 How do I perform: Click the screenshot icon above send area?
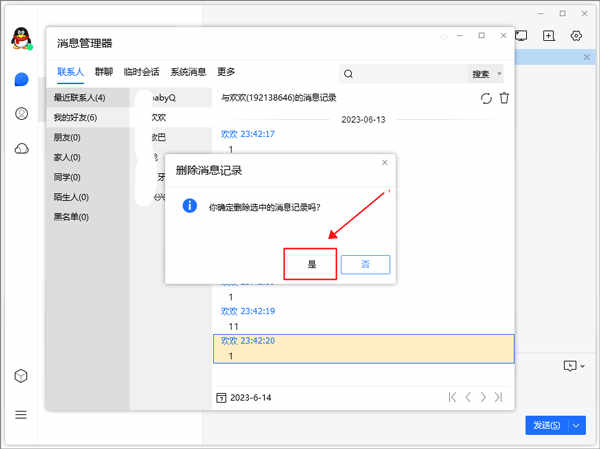570,366
